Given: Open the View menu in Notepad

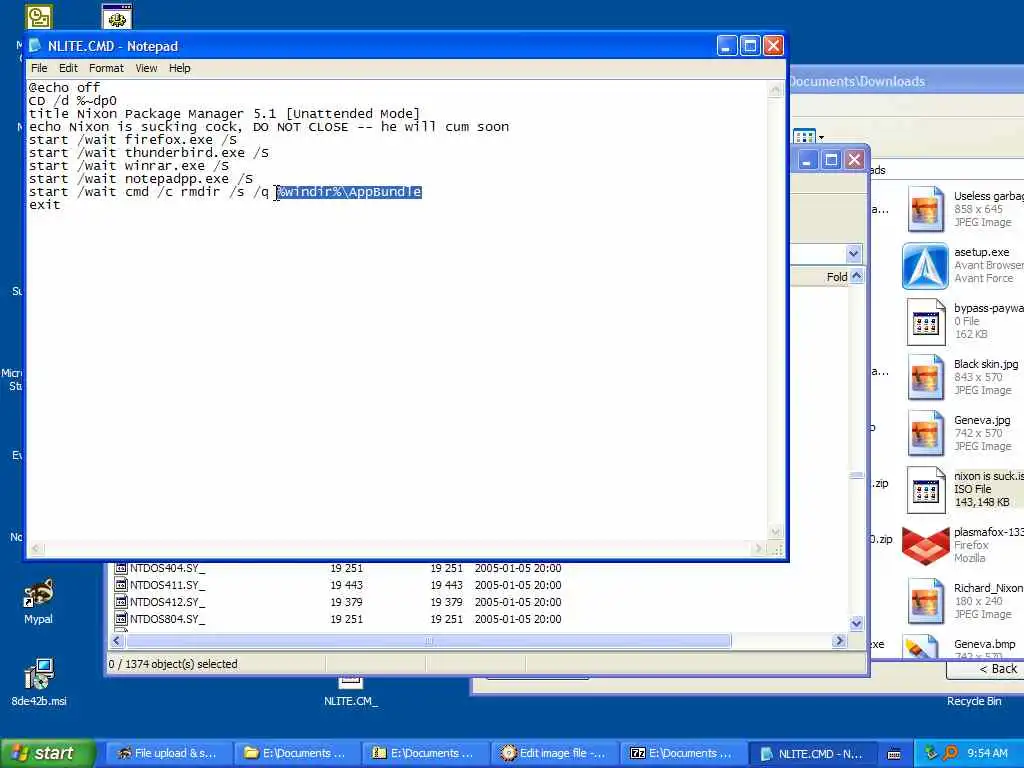Looking at the screenshot, I should pos(146,68).
